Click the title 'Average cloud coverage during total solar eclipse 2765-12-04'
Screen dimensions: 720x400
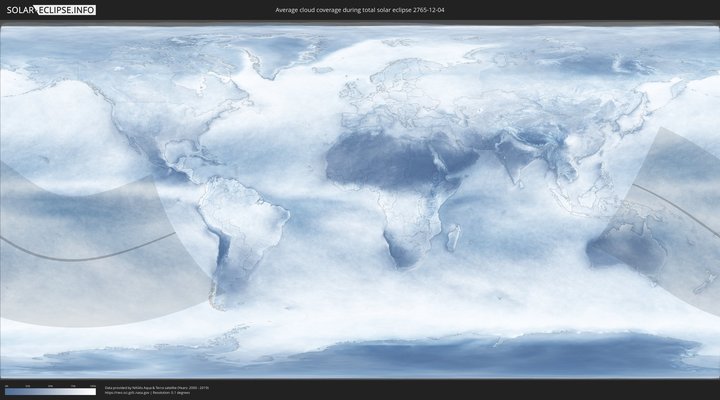(360, 10)
